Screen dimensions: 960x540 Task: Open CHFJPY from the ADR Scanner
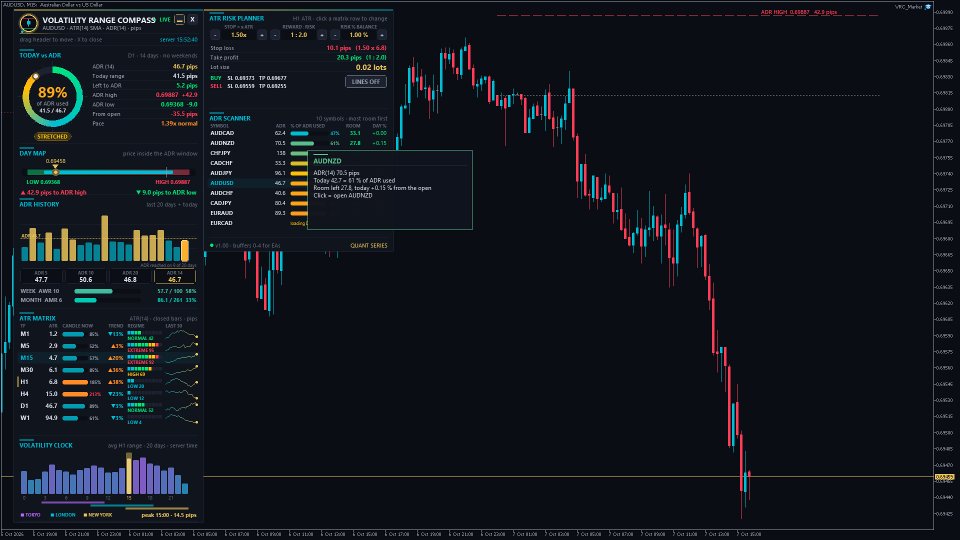(x=258, y=153)
